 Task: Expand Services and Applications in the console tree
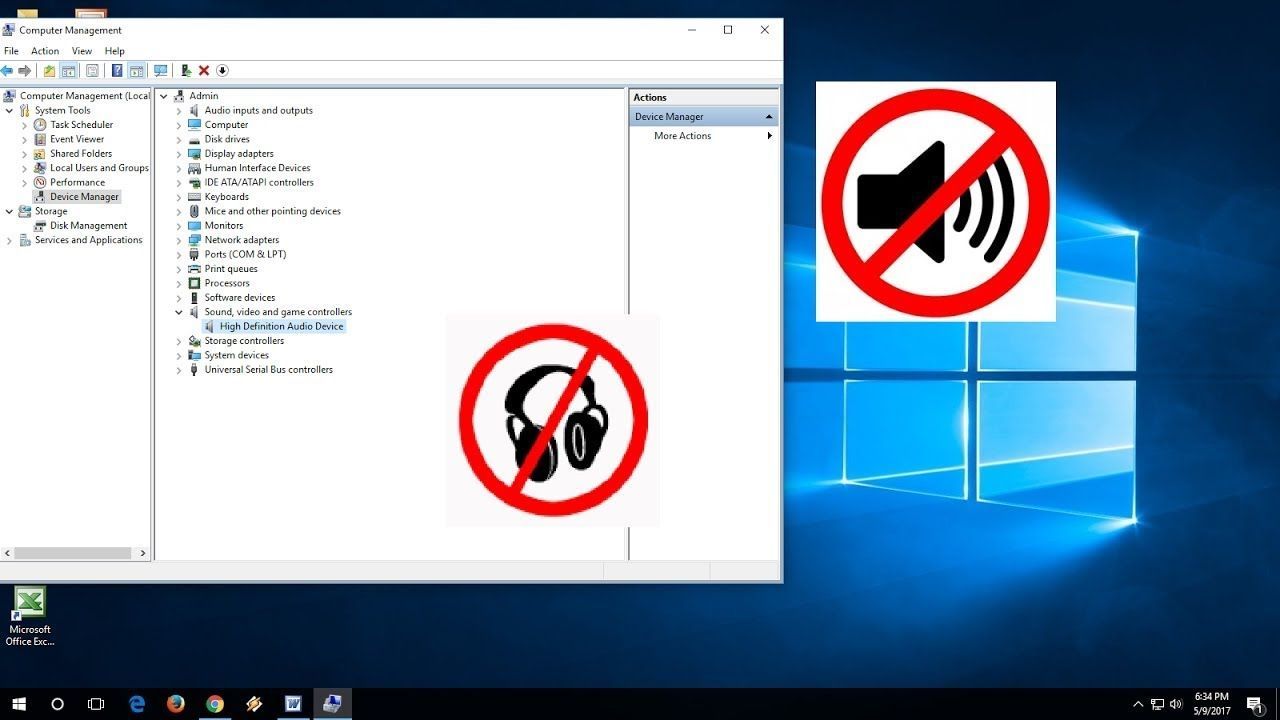pos(10,240)
